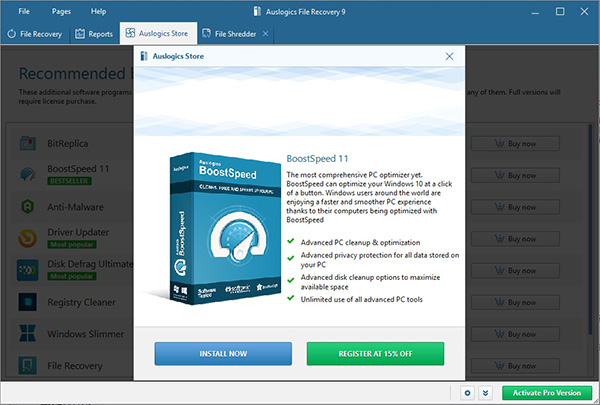Select BoostSpeed 11 in the product list

pos(78,169)
